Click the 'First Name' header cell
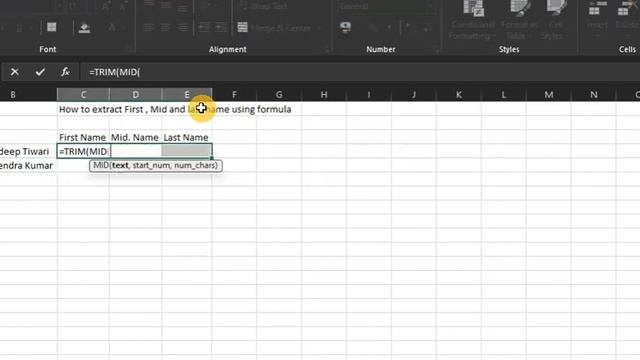The height and width of the screenshot is (360, 640). tap(83, 138)
